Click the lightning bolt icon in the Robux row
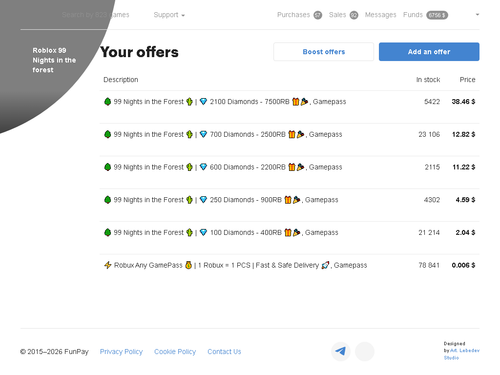Viewport: 500px width, 375px height. 108,265
